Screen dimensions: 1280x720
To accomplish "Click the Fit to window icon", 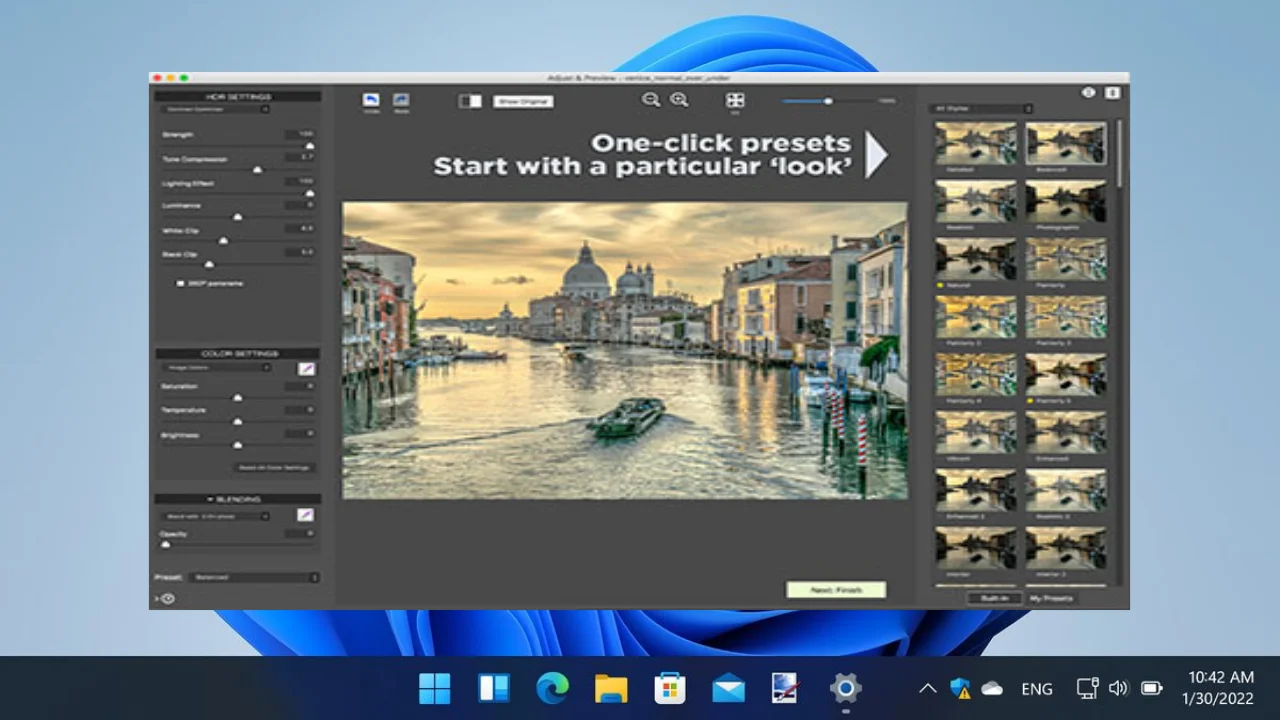I will pos(735,100).
